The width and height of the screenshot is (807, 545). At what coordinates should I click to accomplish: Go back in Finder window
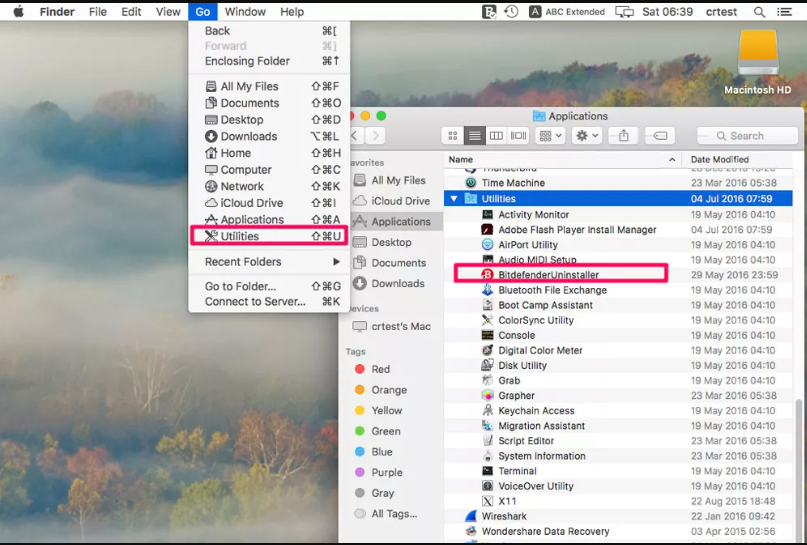(x=355, y=135)
